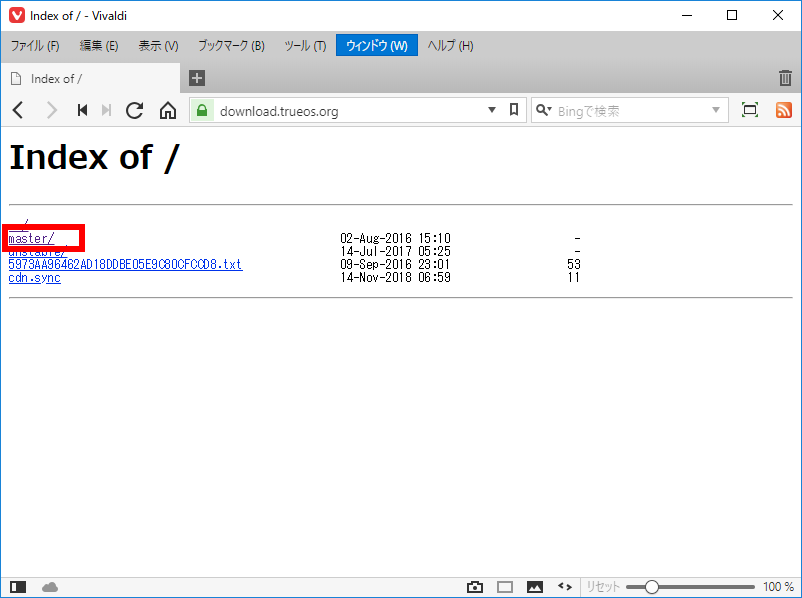Minimize the Vivaldi window
This screenshot has height=598, width=802.
[x=687, y=15]
